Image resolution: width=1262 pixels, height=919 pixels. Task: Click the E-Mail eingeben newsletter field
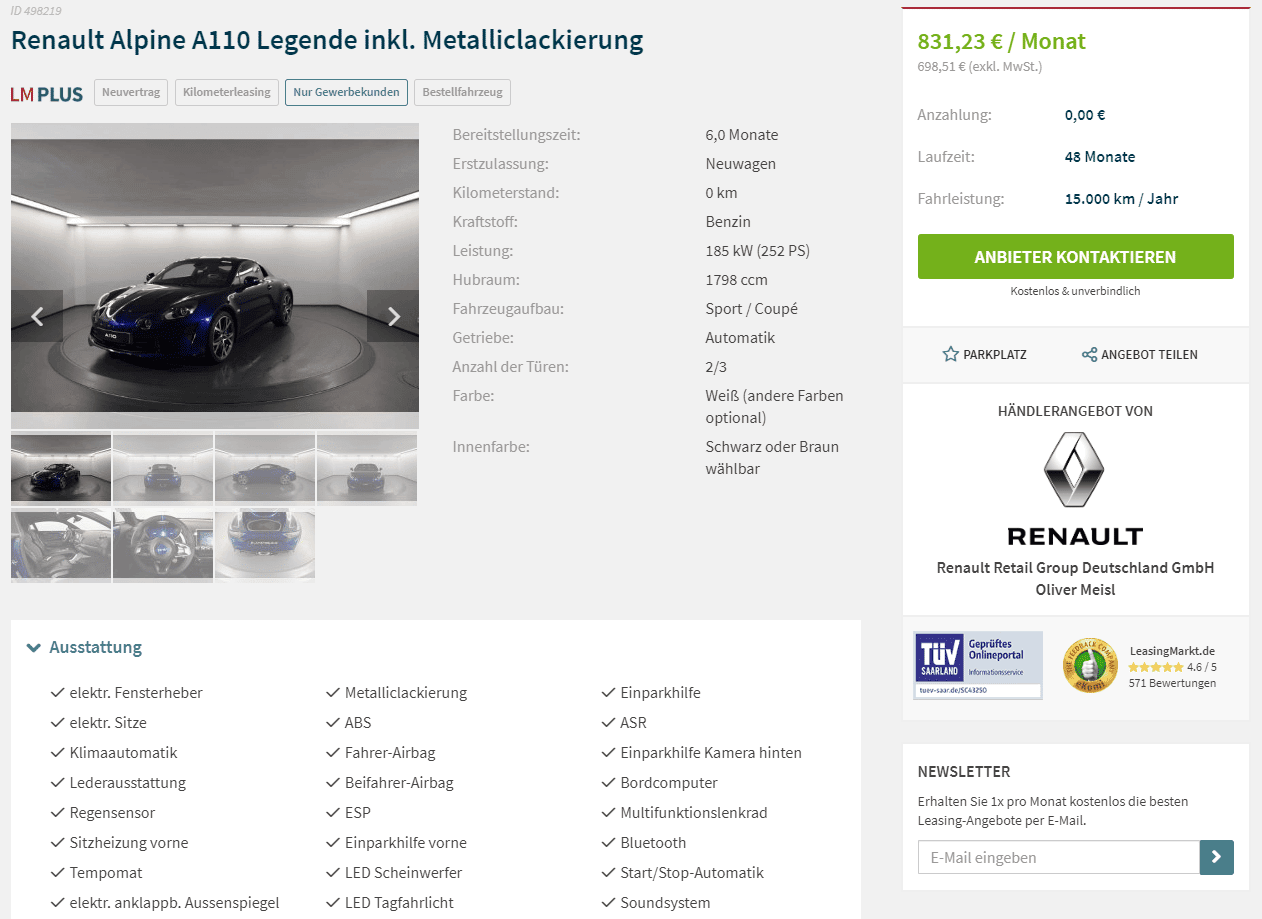1058,857
